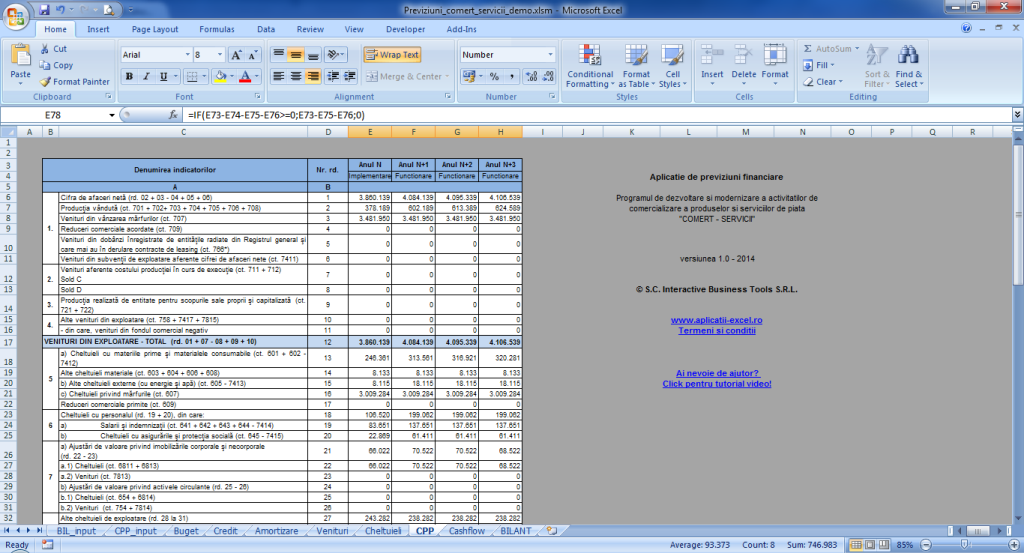Open Format as Table gallery
The width and height of the screenshot is (1024, 553).
[636, 66]
